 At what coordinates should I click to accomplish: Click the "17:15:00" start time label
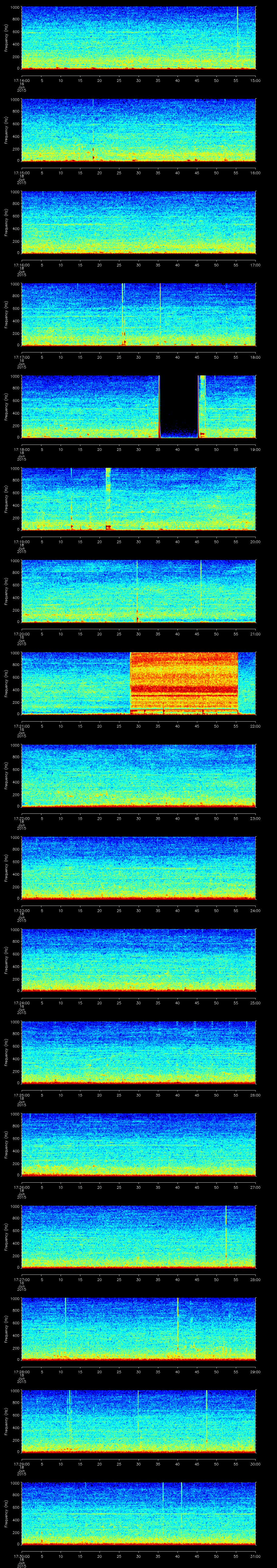[x=21, y=174]
